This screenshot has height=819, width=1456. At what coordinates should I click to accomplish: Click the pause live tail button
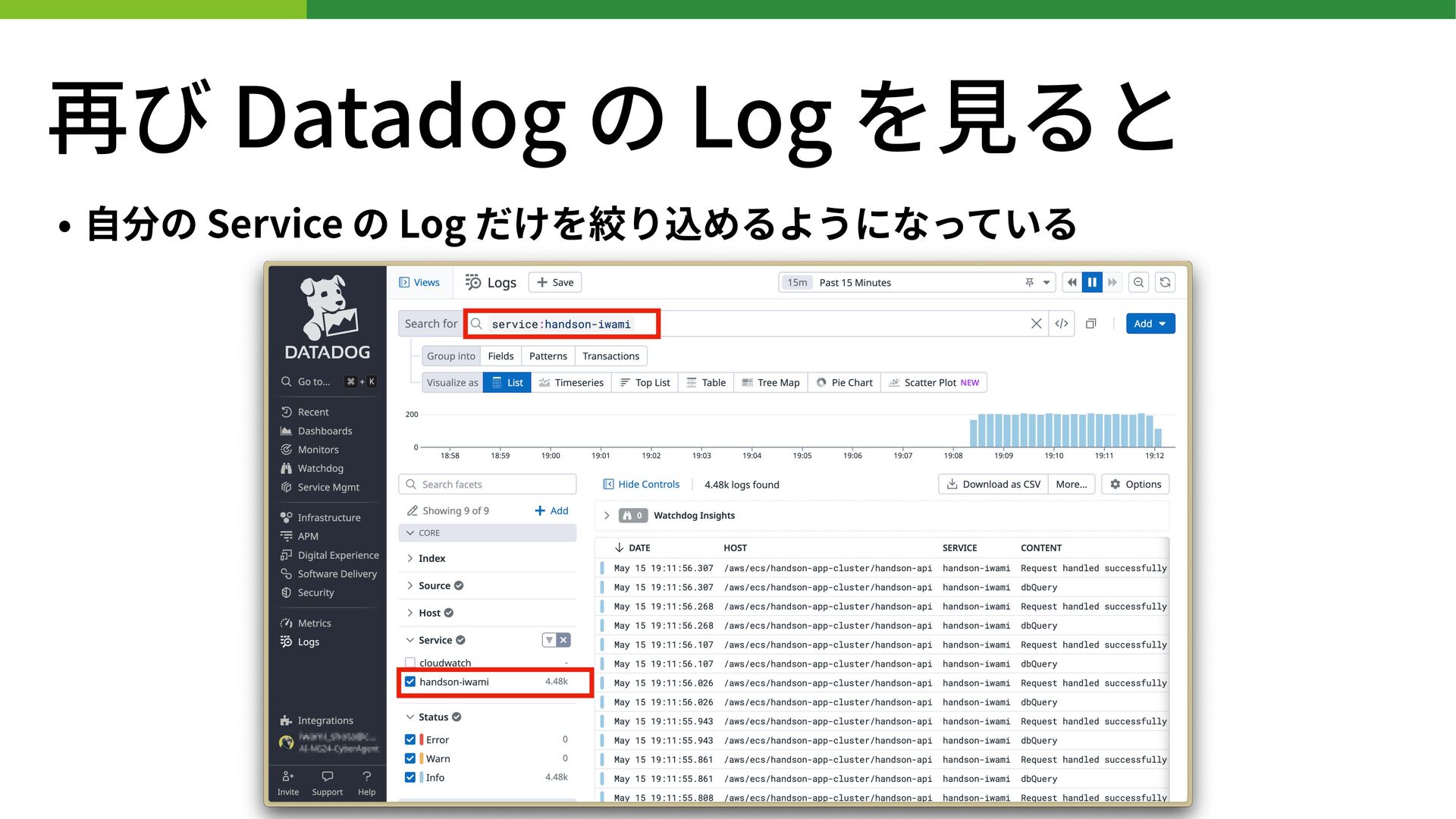(1092, 282)
